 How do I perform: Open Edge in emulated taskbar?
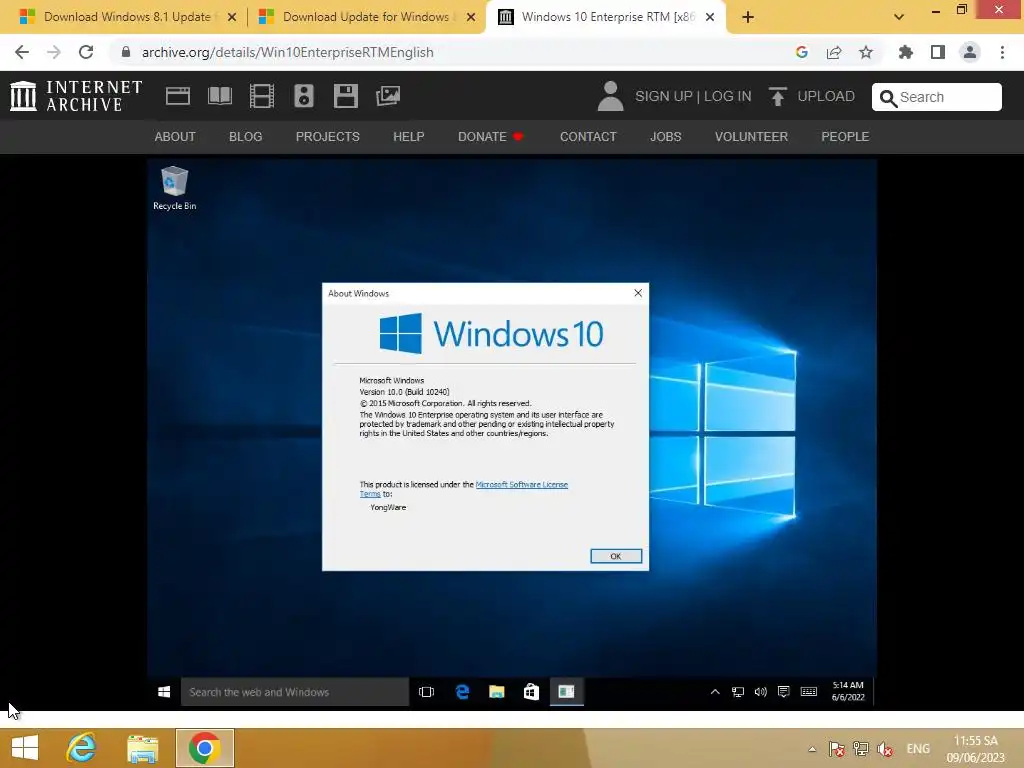tap(462, 692)
